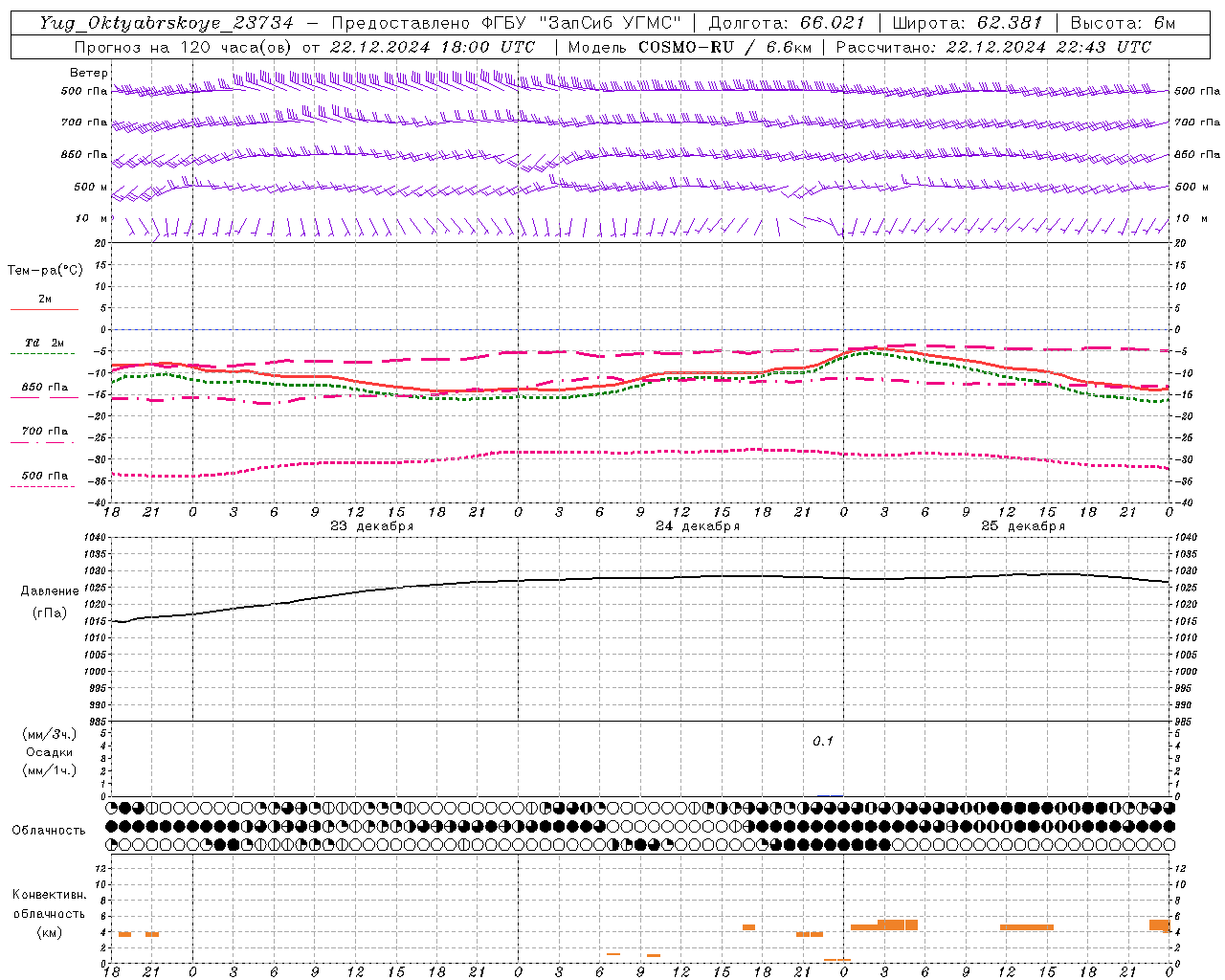The width and height of the screenshot is (1225, 980).
Task: Click the (гПа) unit under Давление
Action: (50, 613)
